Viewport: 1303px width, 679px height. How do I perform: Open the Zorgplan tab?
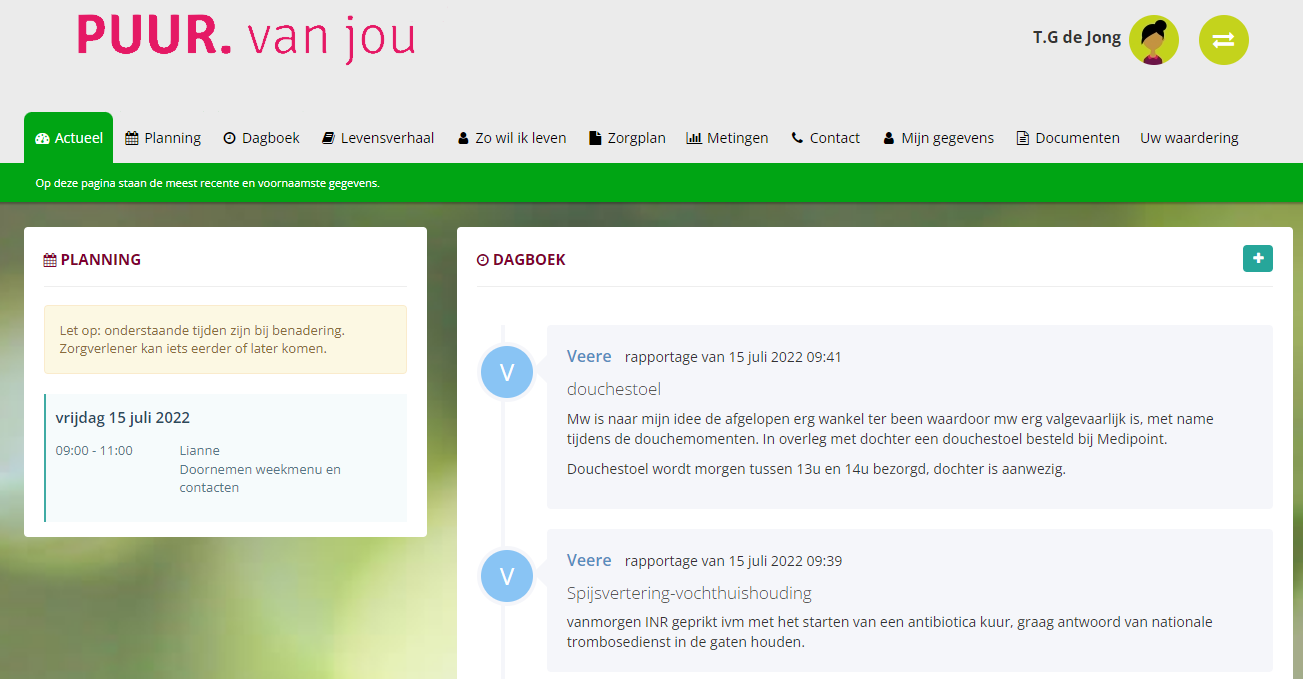[x=627, y=138]
